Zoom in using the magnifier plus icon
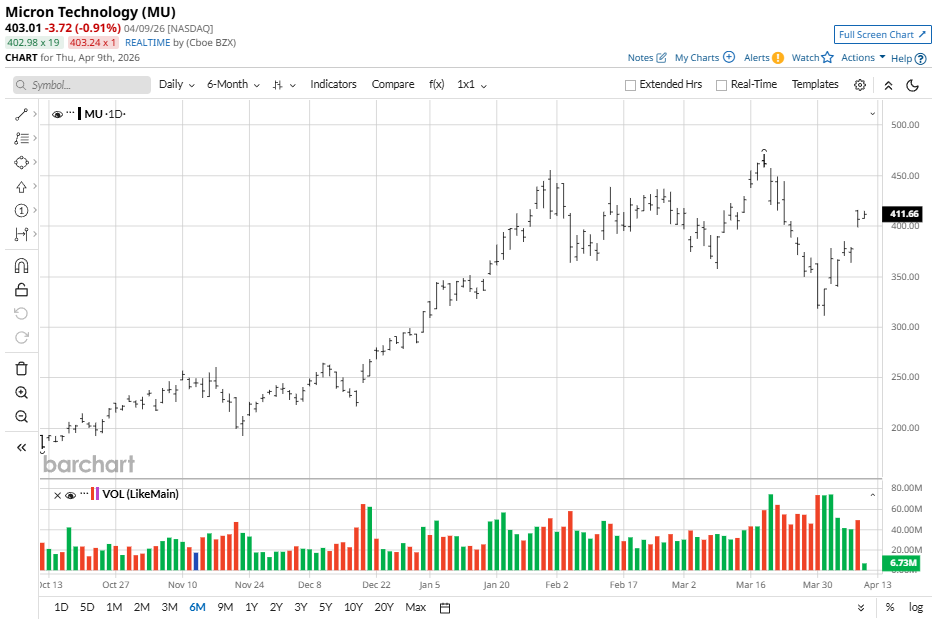The width and height of the screenshot is (940, 624). (x=21, y=393)
